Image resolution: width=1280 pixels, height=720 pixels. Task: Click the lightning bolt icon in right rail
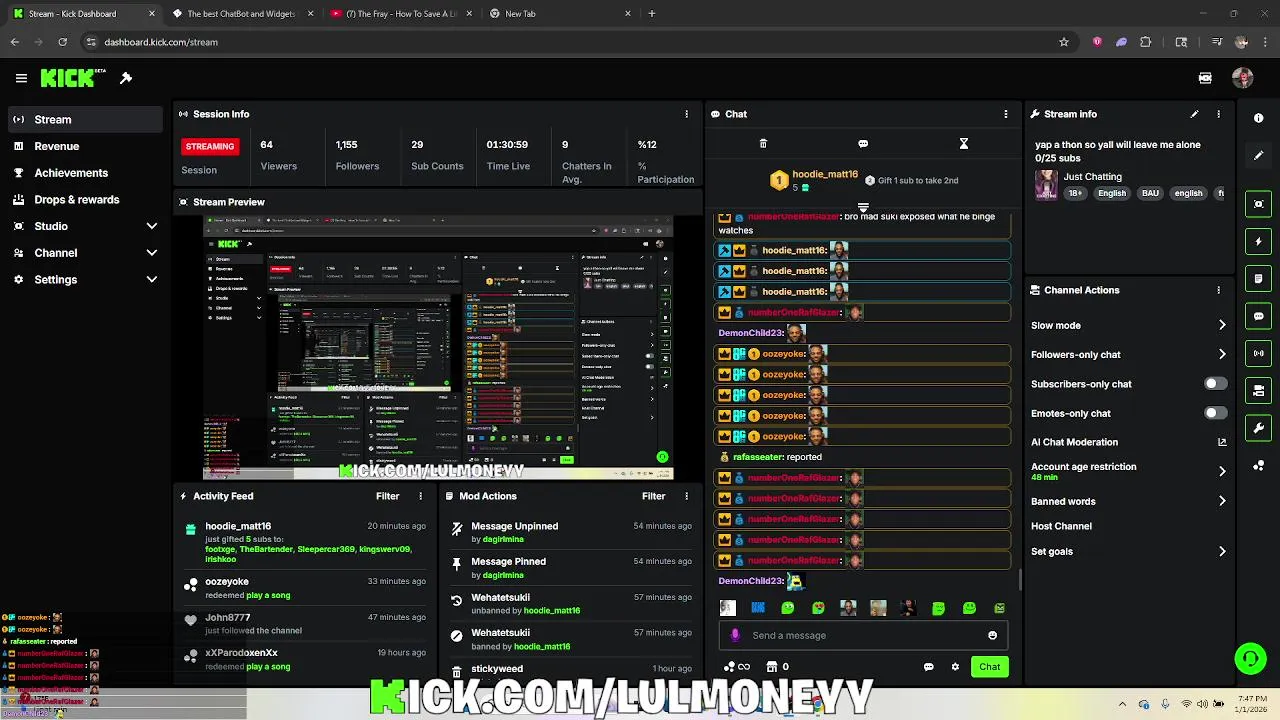click(1259, 241)
